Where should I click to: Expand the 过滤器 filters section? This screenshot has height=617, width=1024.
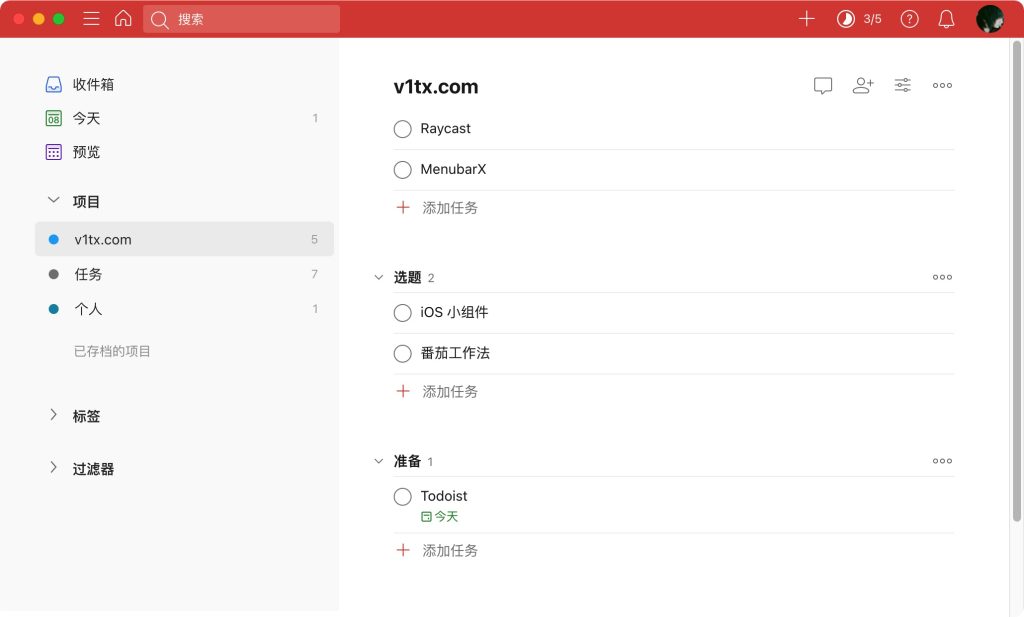tap(54, 467)
